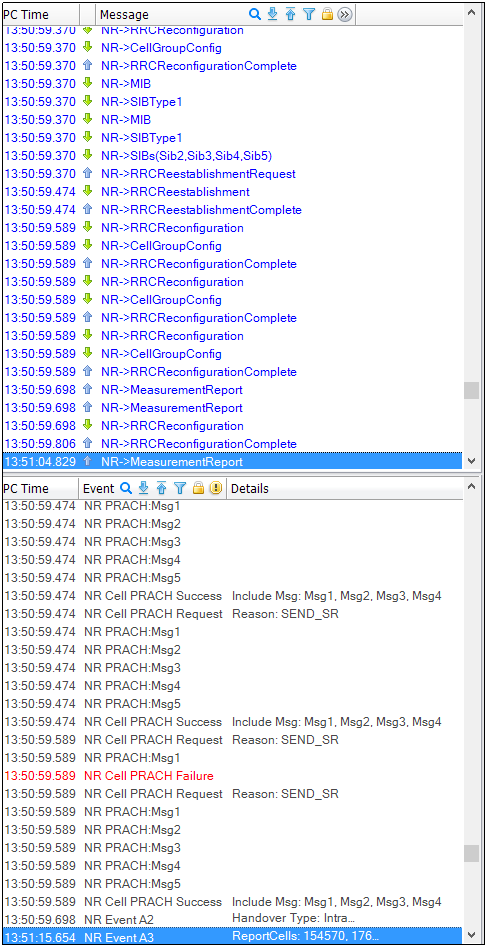Screen dimensions: 487x950
Task: Click Message panel scrollbar up arrow
Action: [471, 12]
